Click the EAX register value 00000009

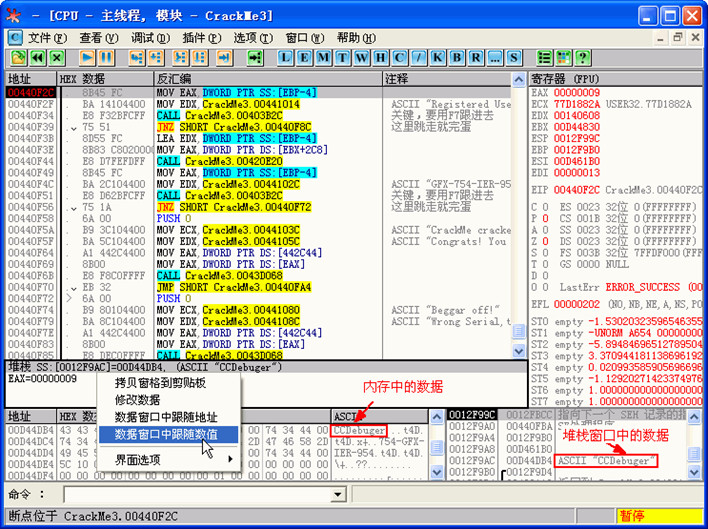577,93
